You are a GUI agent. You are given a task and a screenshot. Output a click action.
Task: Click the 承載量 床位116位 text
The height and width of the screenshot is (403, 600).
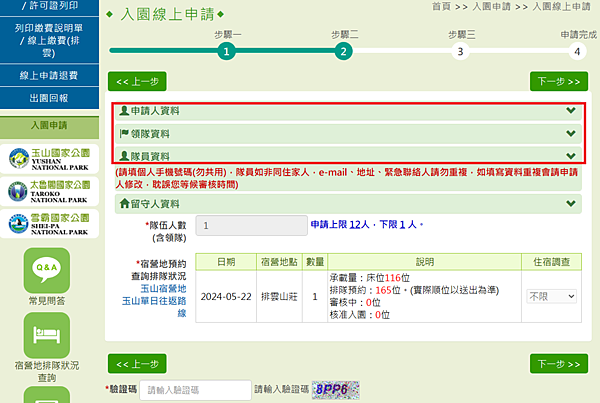tap(370, 278)
